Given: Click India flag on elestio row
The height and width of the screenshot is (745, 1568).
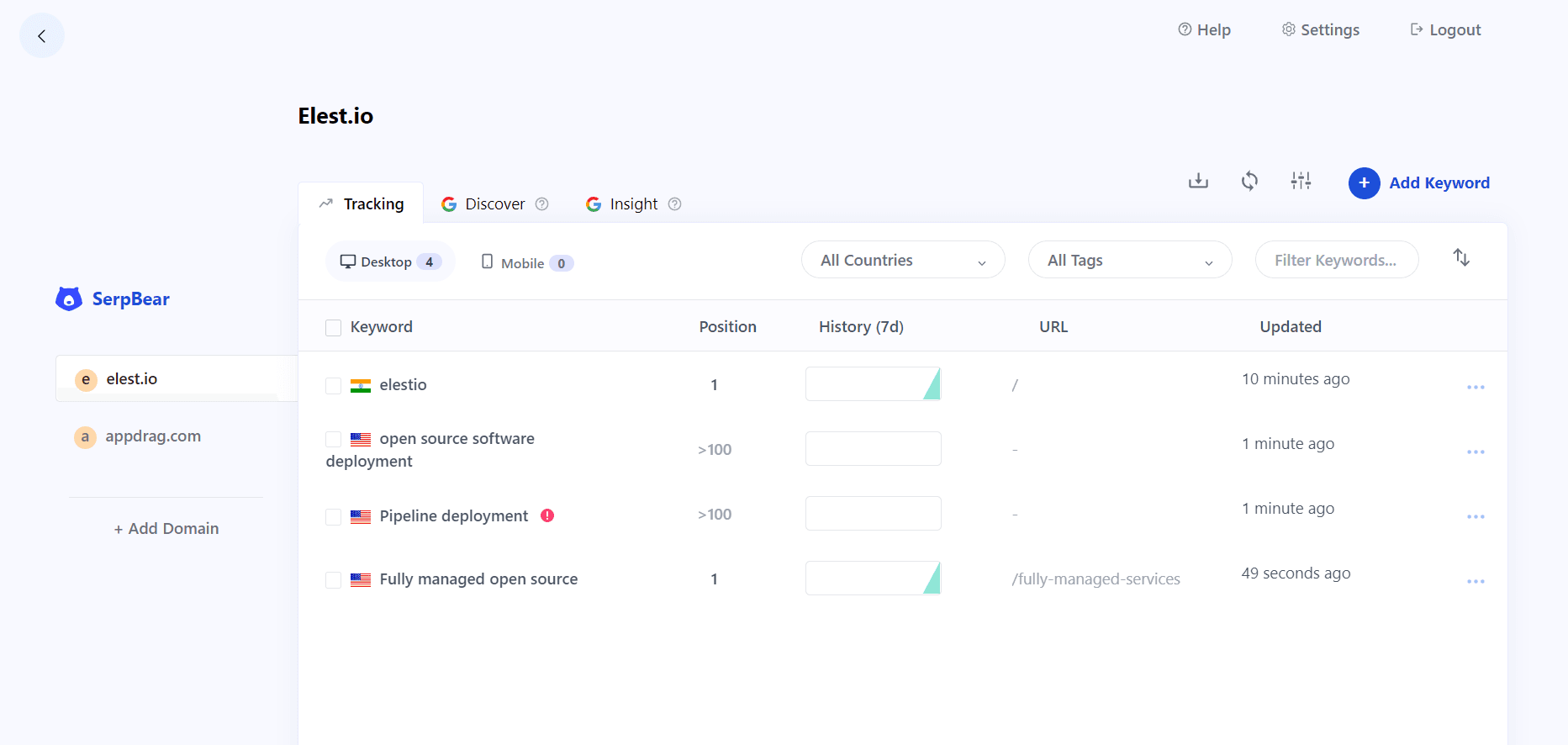Looking at the screenshot, I should [x=361, y=386].
